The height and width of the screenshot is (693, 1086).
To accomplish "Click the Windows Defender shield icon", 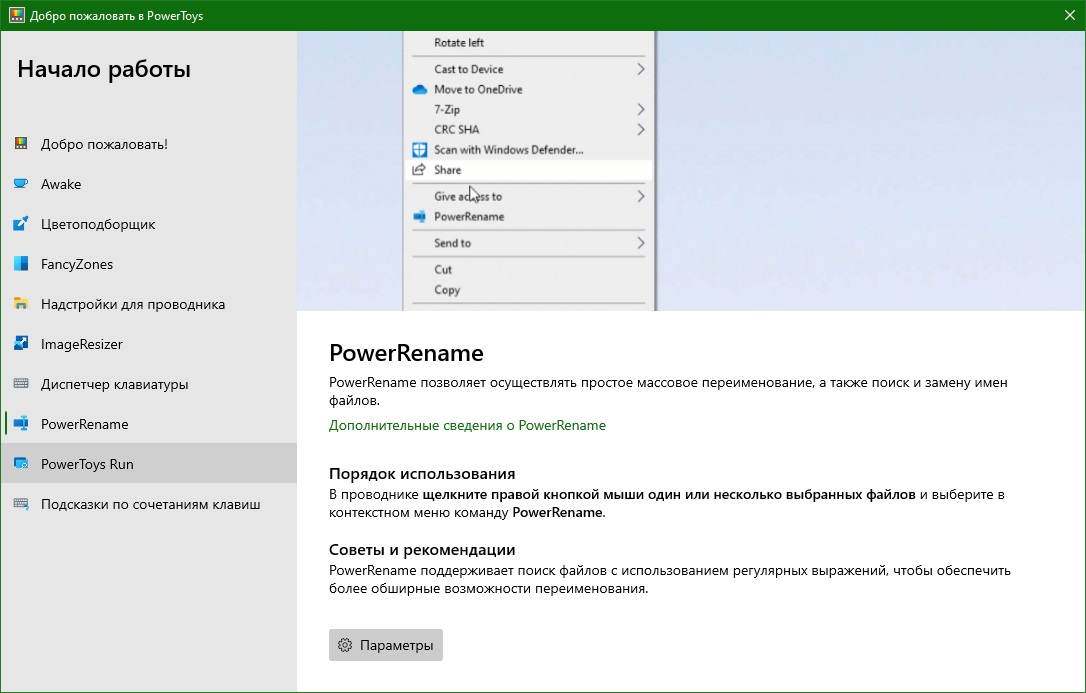I will [421, 149].
